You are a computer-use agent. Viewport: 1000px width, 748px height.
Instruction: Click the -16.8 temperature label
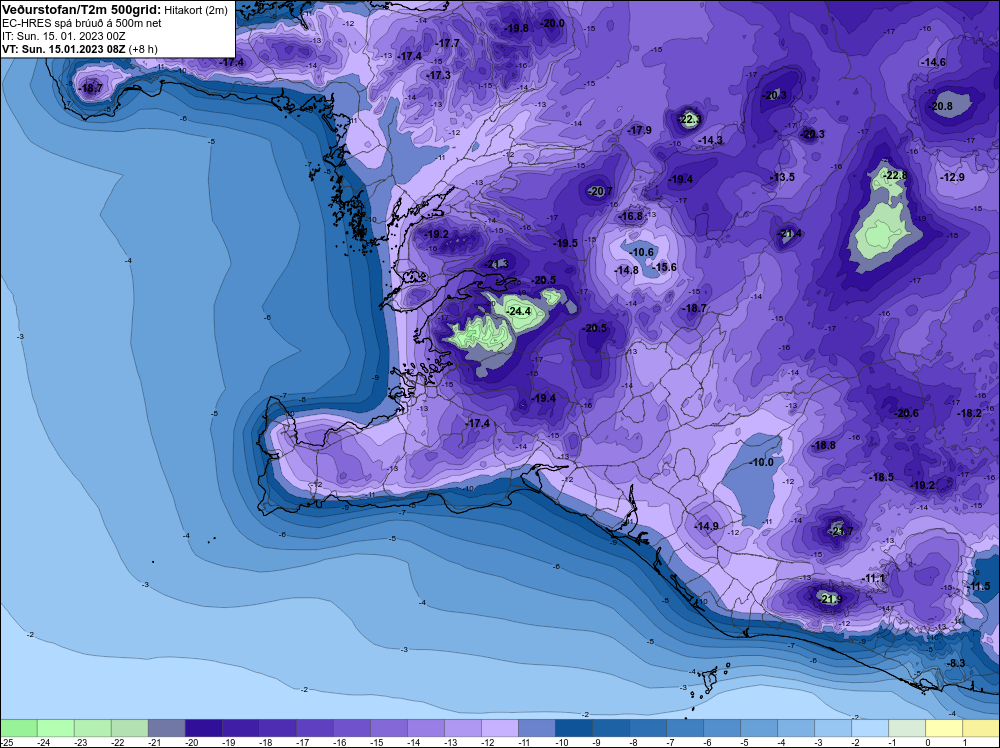631,216
